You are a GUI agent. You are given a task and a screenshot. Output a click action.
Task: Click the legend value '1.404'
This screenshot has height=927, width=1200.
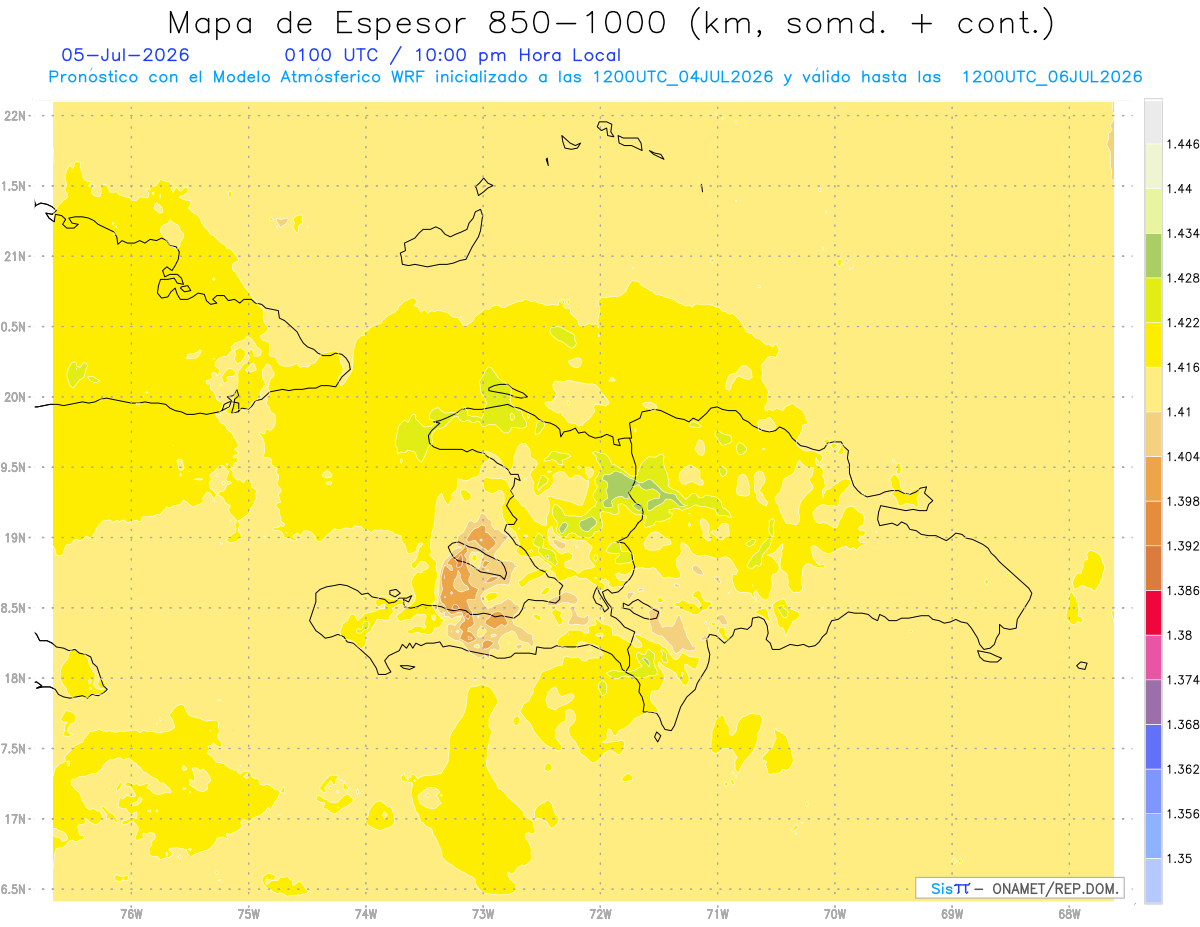click(x=1183, y=456)
